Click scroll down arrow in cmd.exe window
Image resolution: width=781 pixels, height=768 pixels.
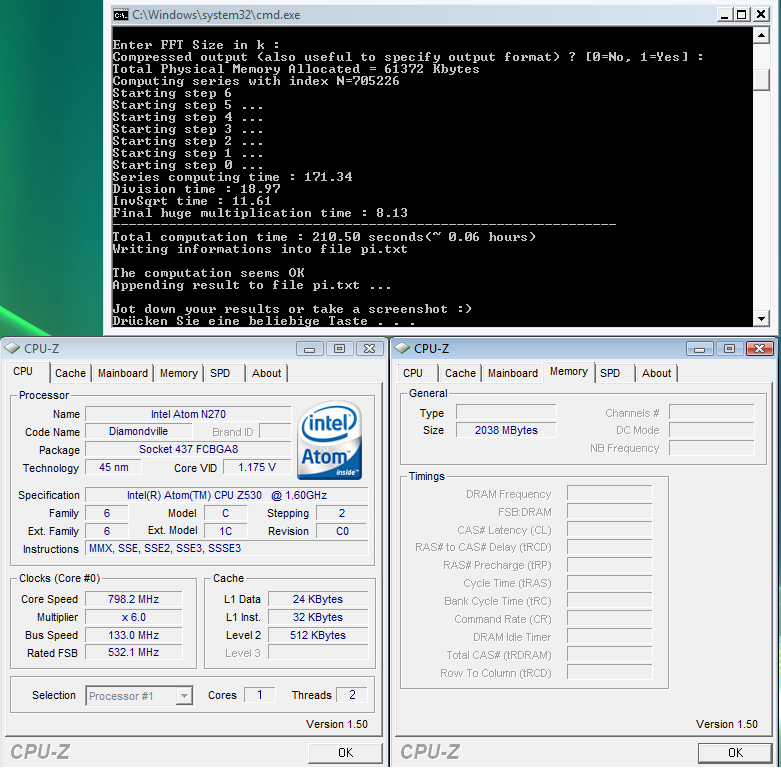point(761,318)
